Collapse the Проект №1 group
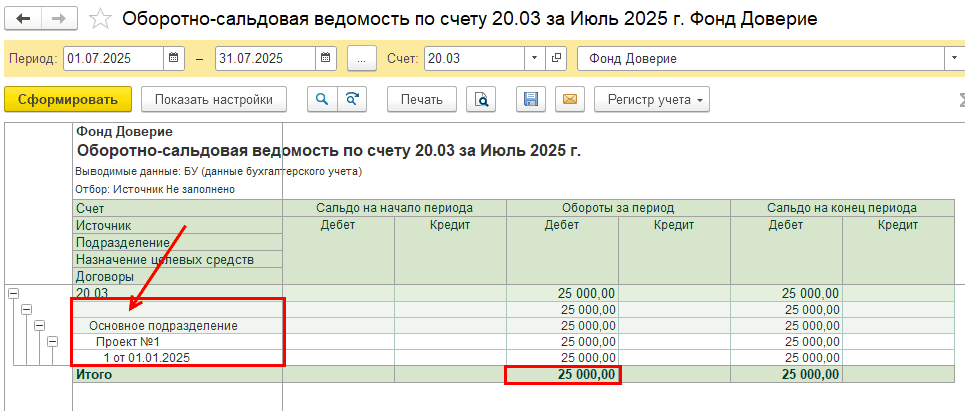This screenshot has height=411, width=965. click(x=52, y=341)
